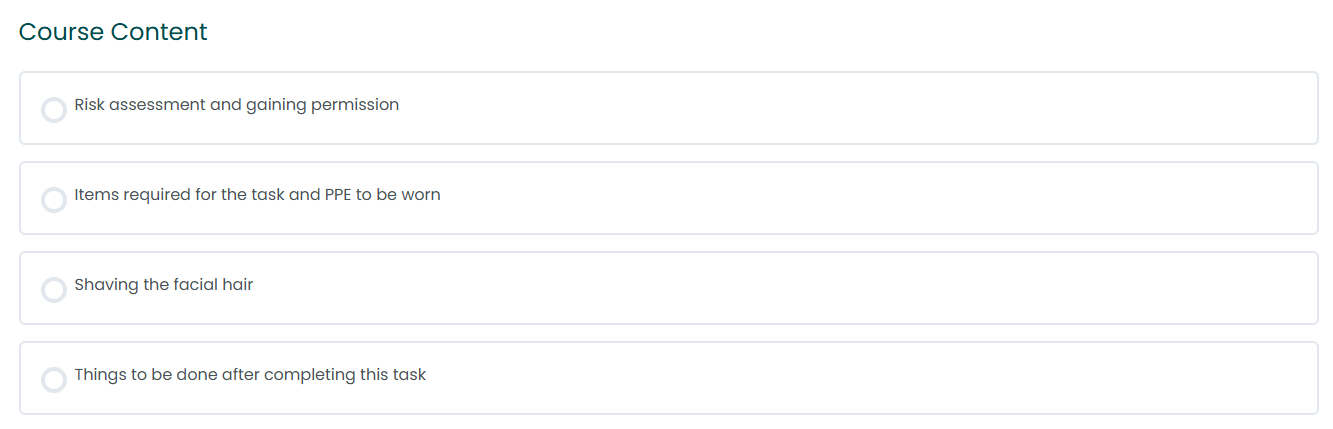Click the word PPE in the second lesson title

tap(338, 195)
